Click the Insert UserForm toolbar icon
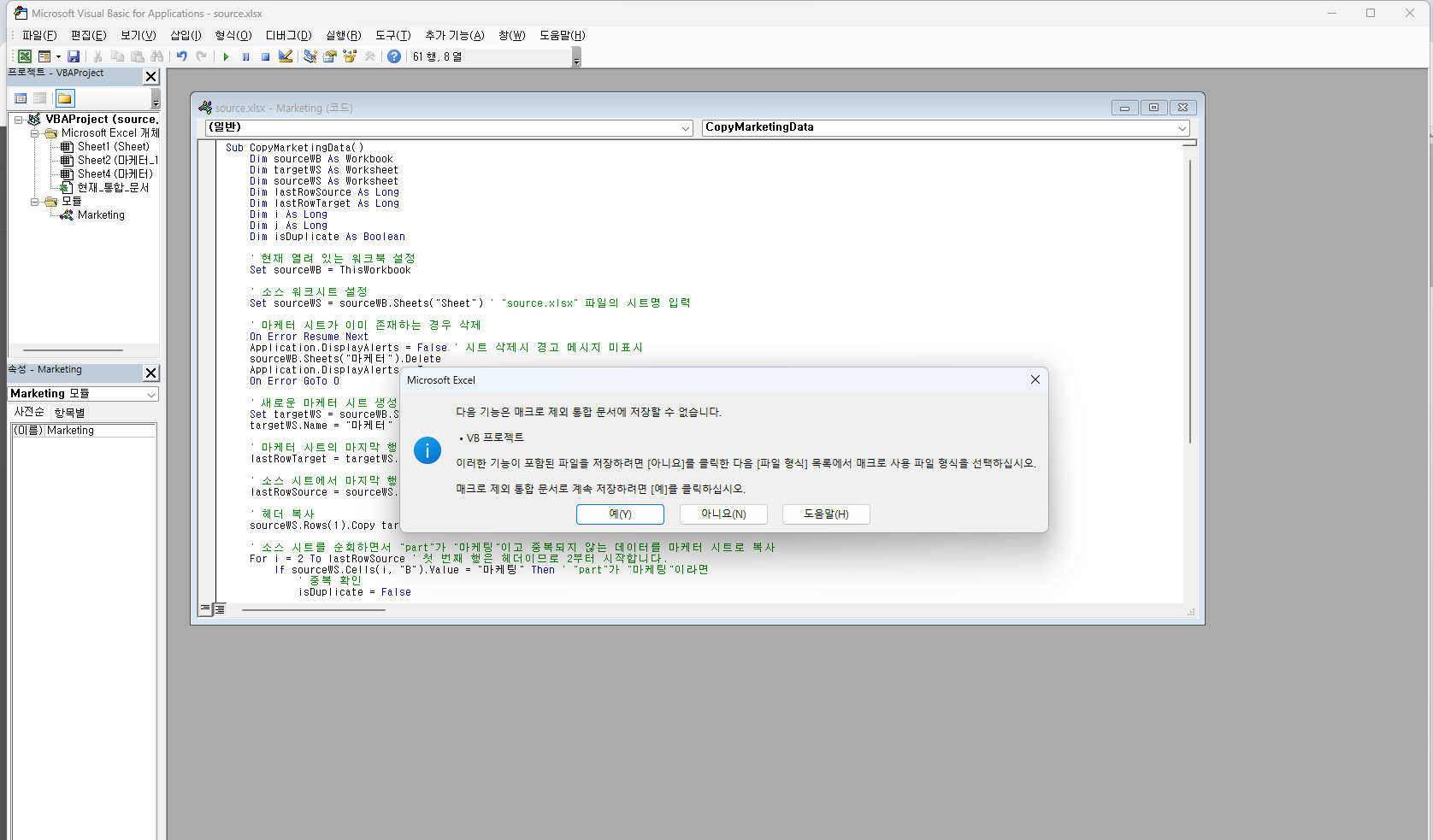This screenshot has height=840, width=1433. (x=44, y=56)
